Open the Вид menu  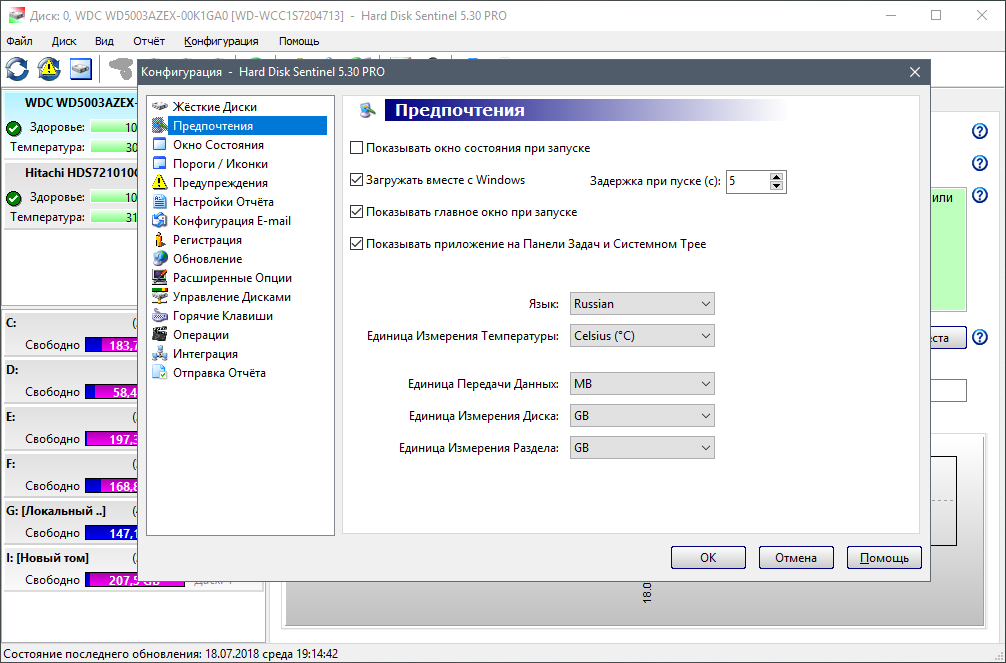pos(104,41)
